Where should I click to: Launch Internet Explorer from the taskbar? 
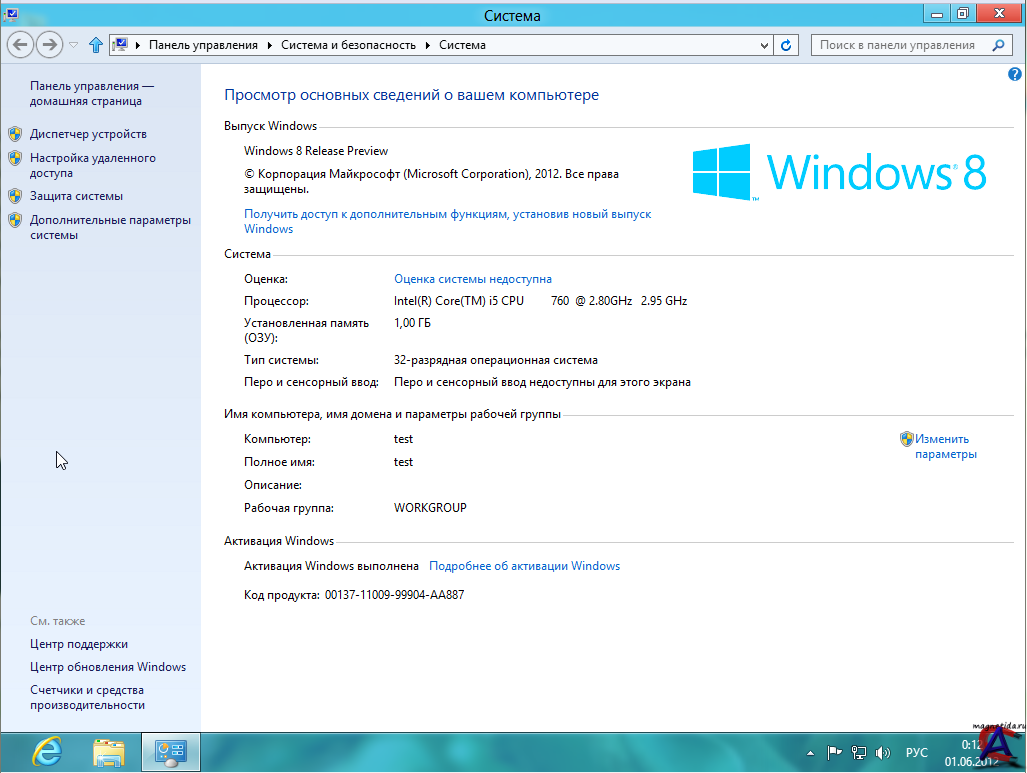pyautogui.click(x=46, y=751)
